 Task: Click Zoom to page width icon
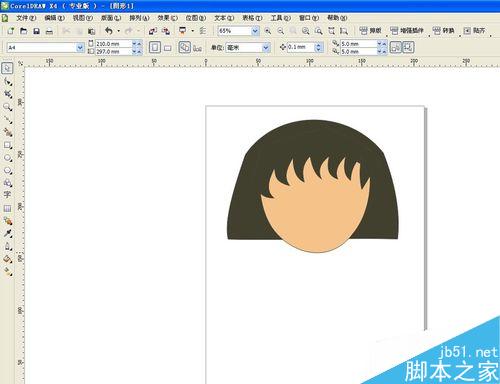tap(331, 31)
